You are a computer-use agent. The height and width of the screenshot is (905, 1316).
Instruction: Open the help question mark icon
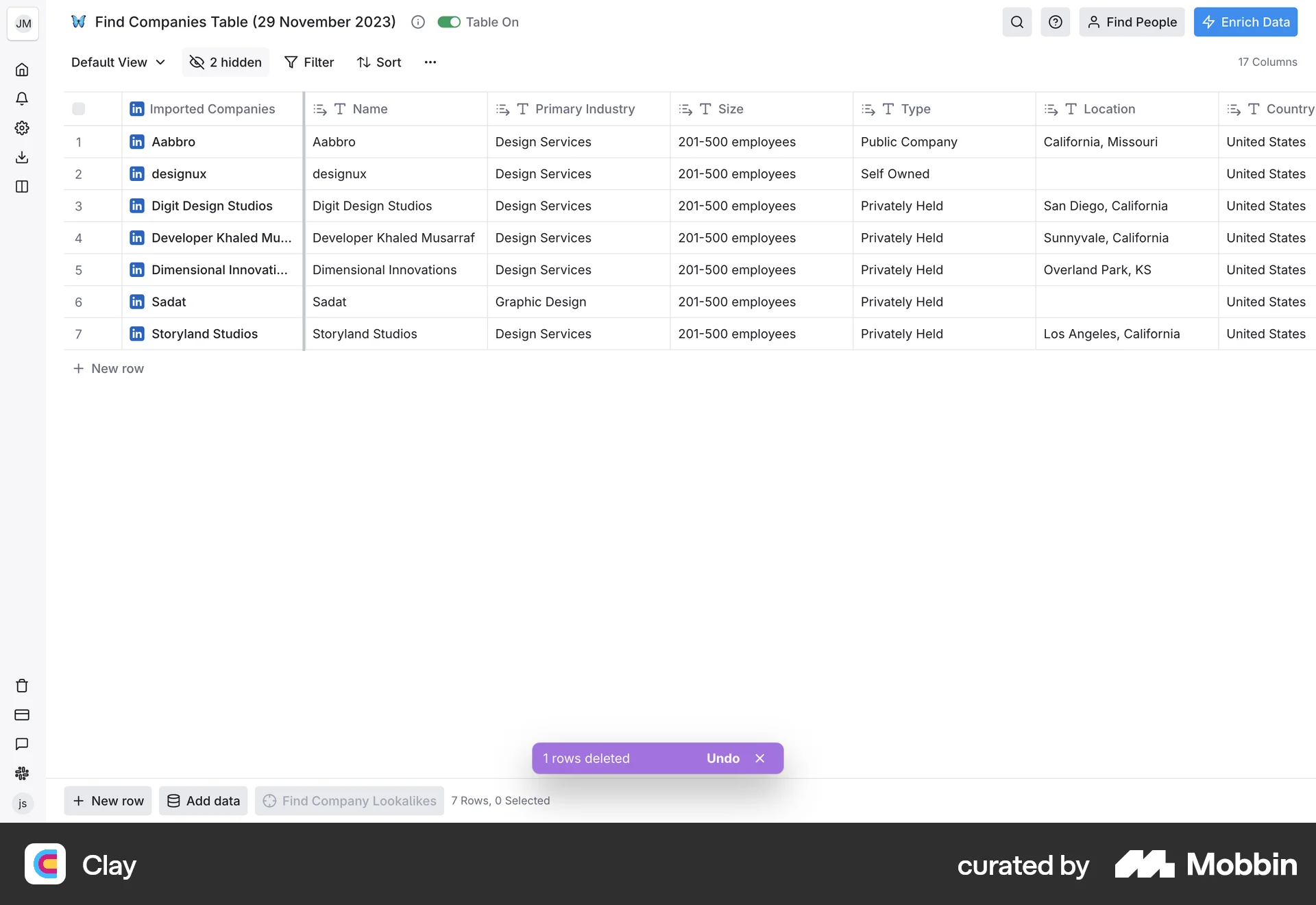coord(1055,22)
